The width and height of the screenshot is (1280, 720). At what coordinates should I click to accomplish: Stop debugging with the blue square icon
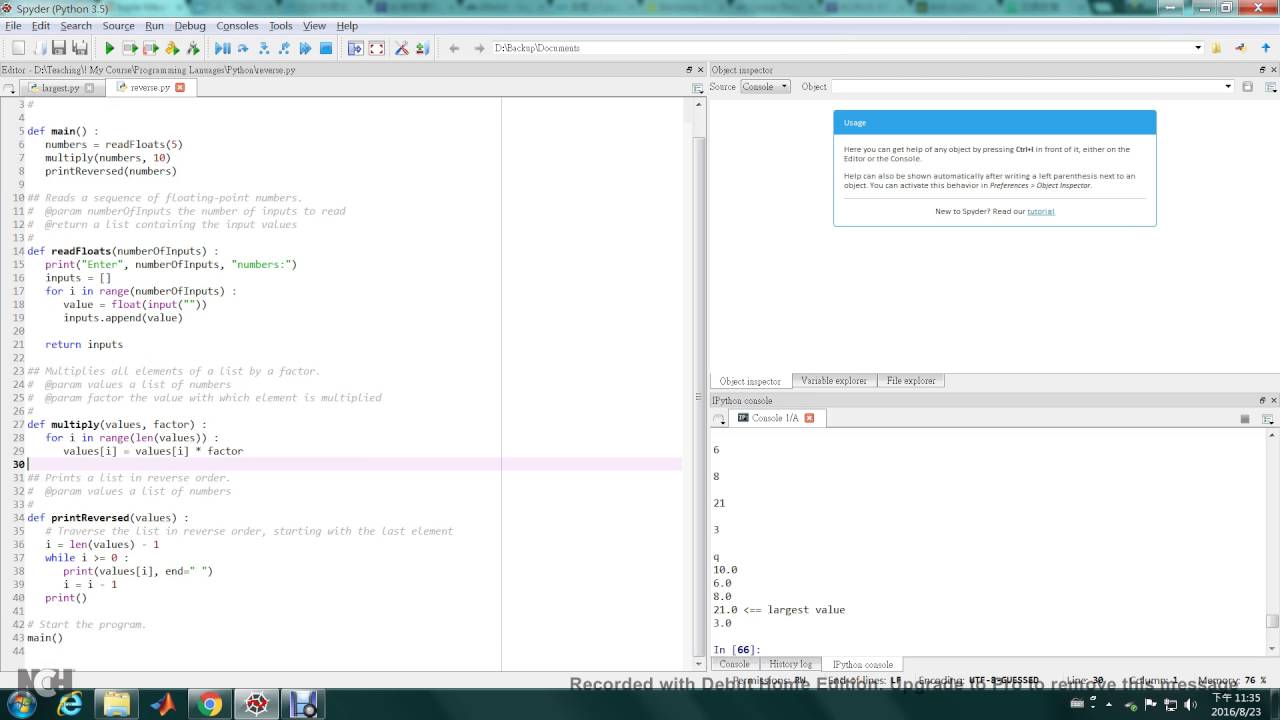[326, 48]
